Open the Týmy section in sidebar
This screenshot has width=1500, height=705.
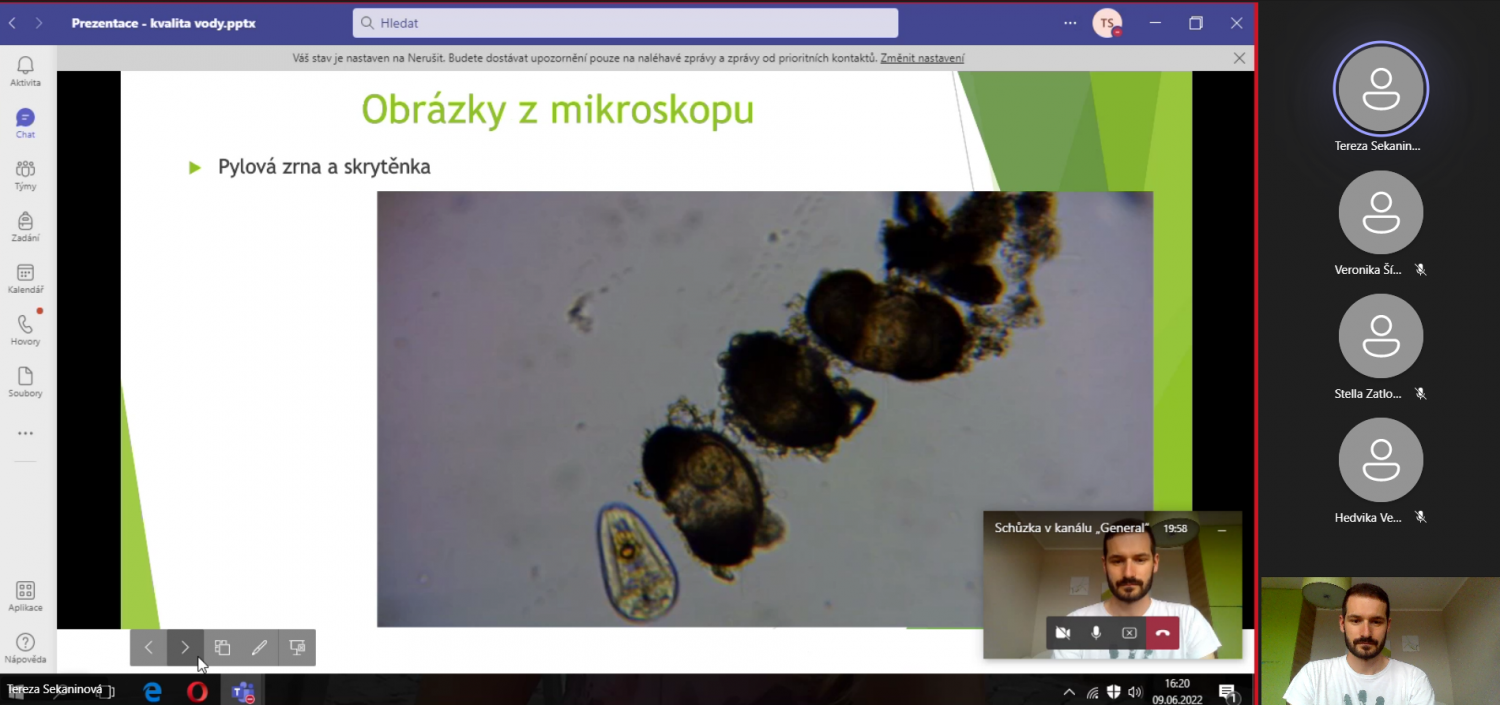pyautogui.click(x=25, y=175)
